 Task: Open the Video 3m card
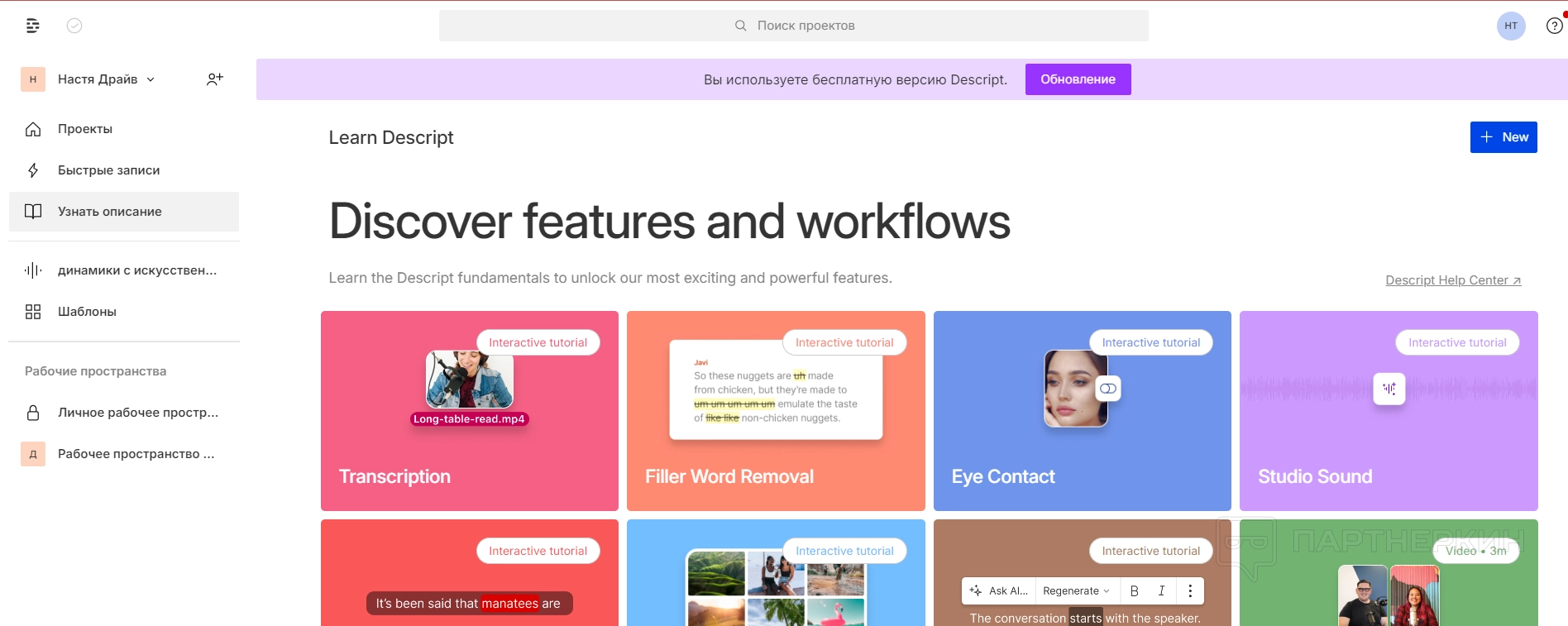pyautogui.click(x=1389, y=572)
